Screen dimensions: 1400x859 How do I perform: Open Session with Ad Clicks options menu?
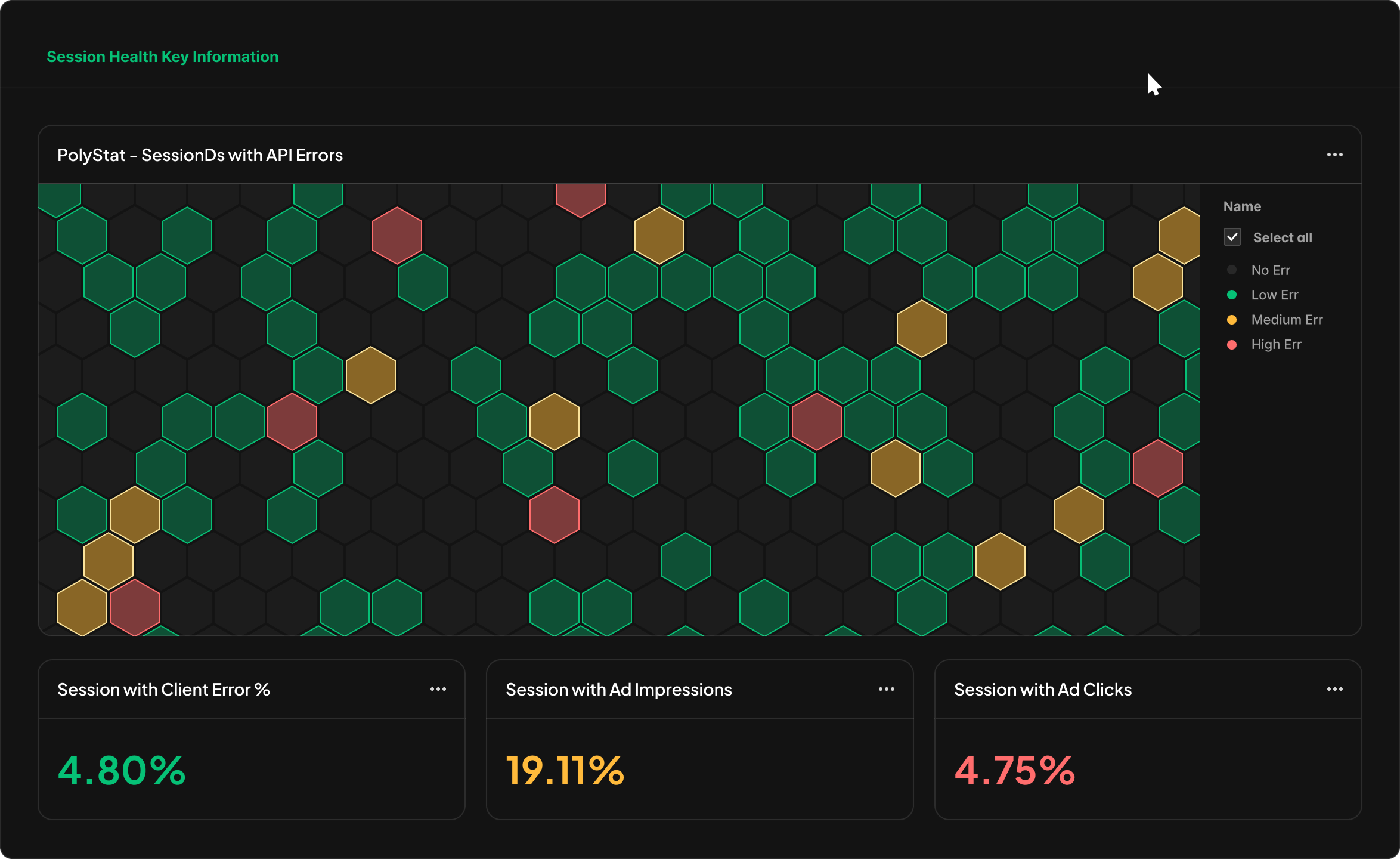point(1334,690)
